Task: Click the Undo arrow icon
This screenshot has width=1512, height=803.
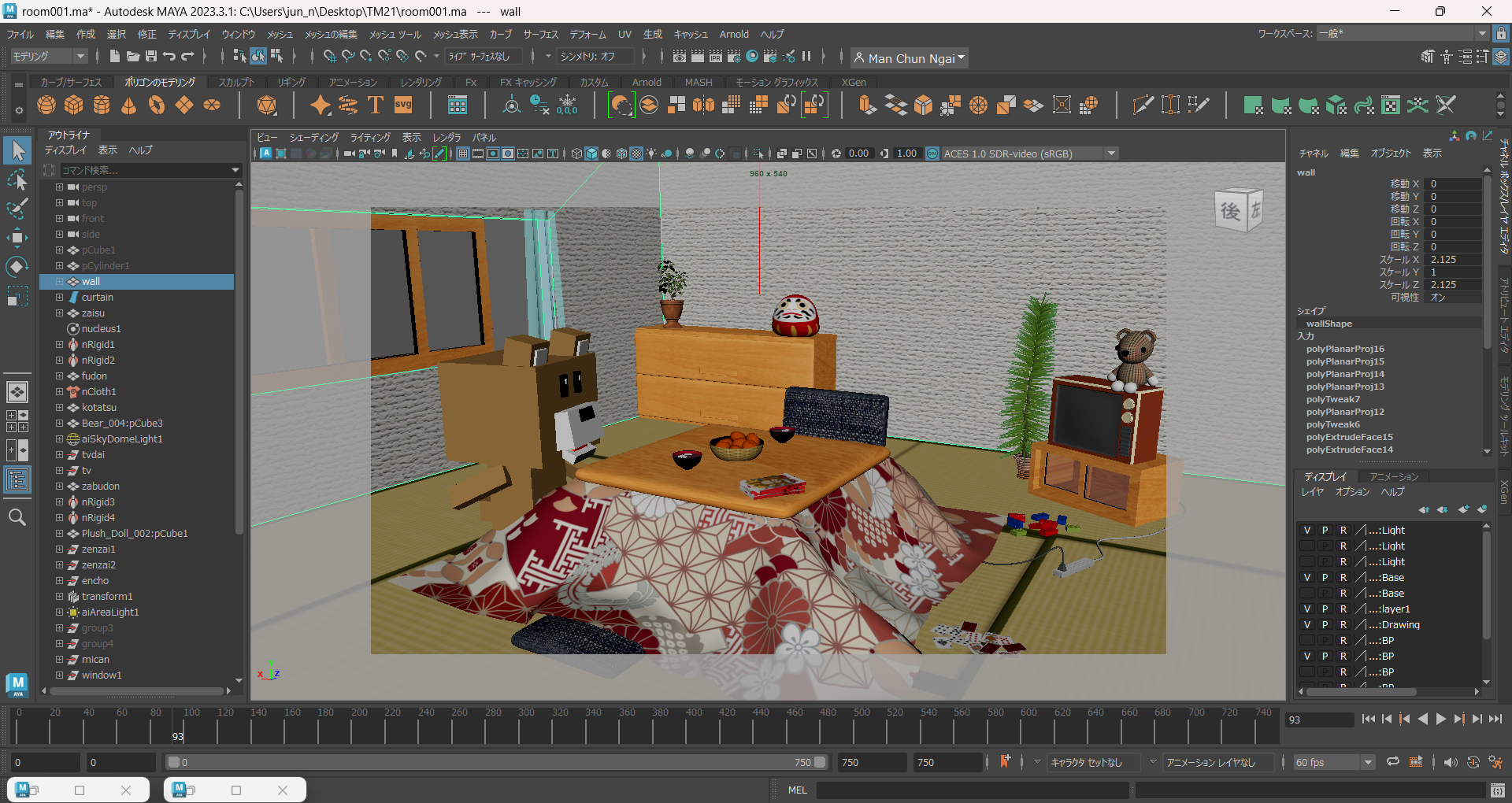Action: tap(169, 56)
